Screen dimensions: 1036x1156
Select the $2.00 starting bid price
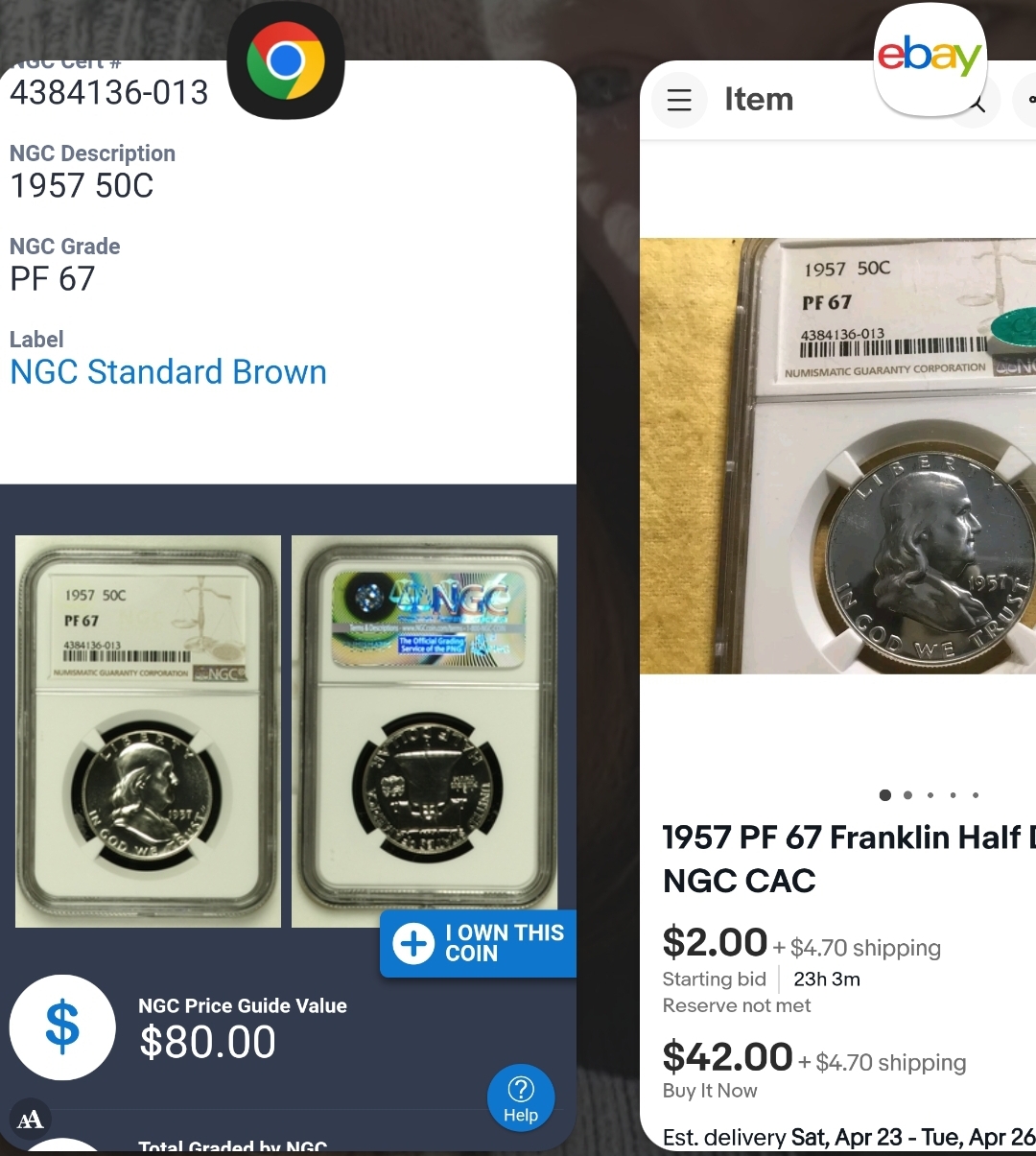[715, 942]
